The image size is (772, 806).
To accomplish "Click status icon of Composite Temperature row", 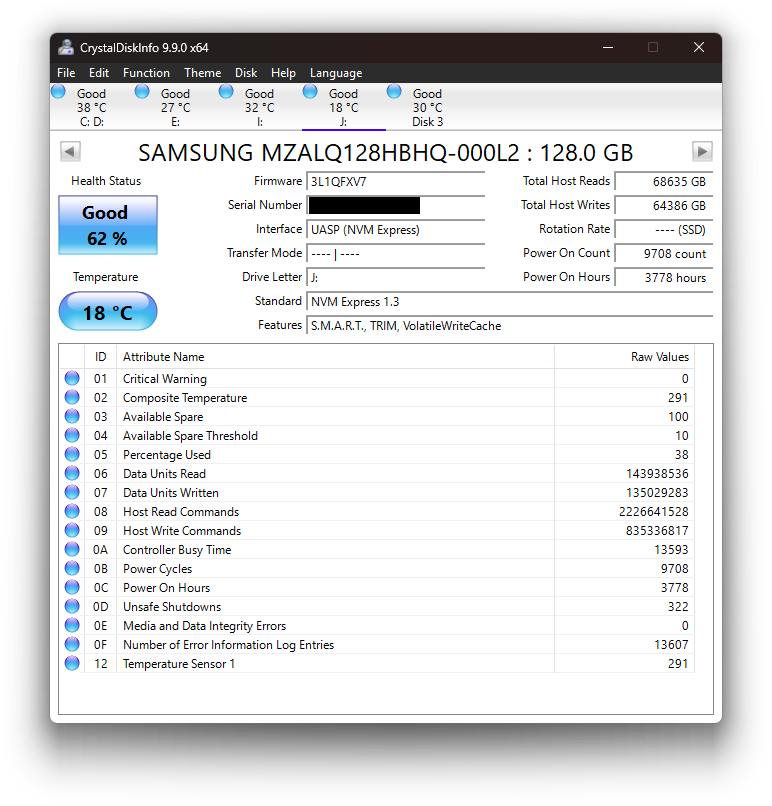I will pos(72,397).
